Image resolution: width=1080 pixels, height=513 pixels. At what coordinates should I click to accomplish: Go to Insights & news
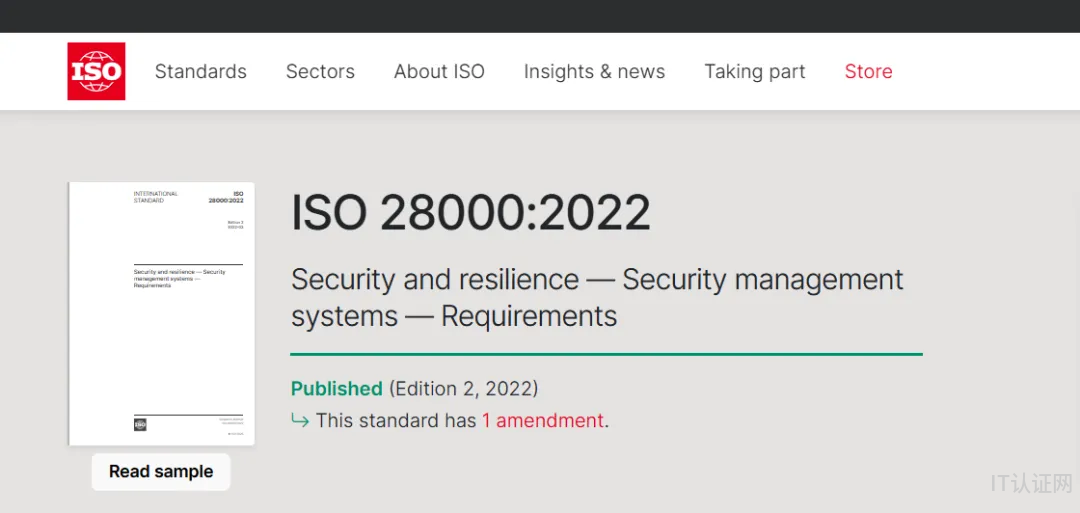click(x=594, y=71)
